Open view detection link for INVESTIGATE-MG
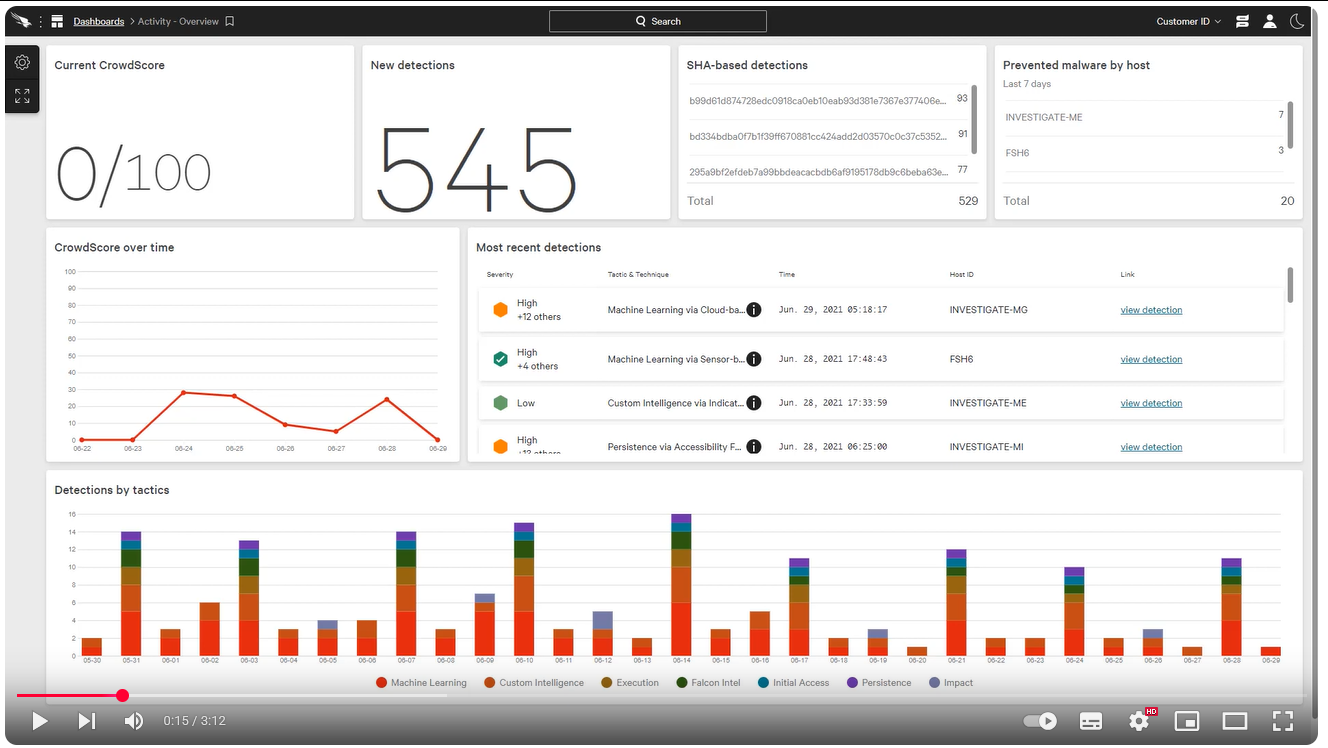 (x=1151, y=310)
